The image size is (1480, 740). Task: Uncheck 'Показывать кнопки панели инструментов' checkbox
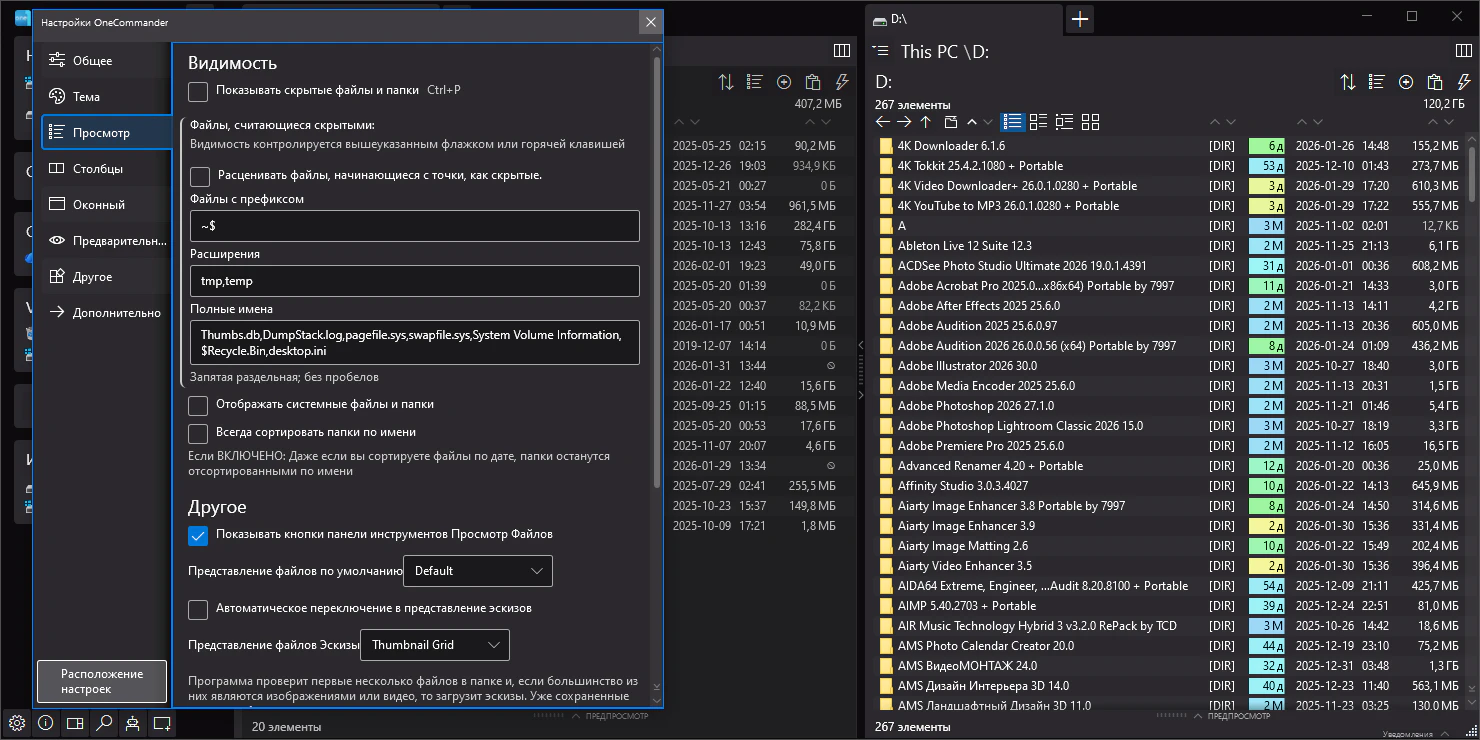pos(199,535)
